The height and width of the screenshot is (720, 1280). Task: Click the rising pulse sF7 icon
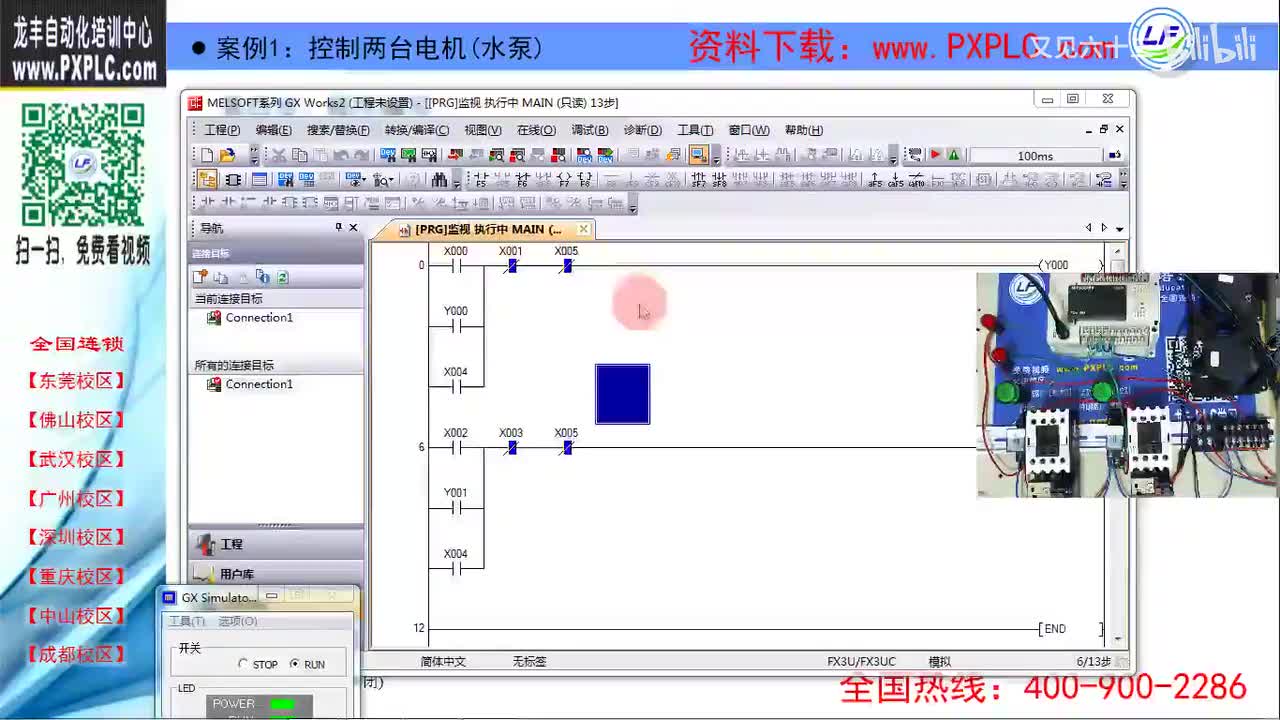[698, 180]
